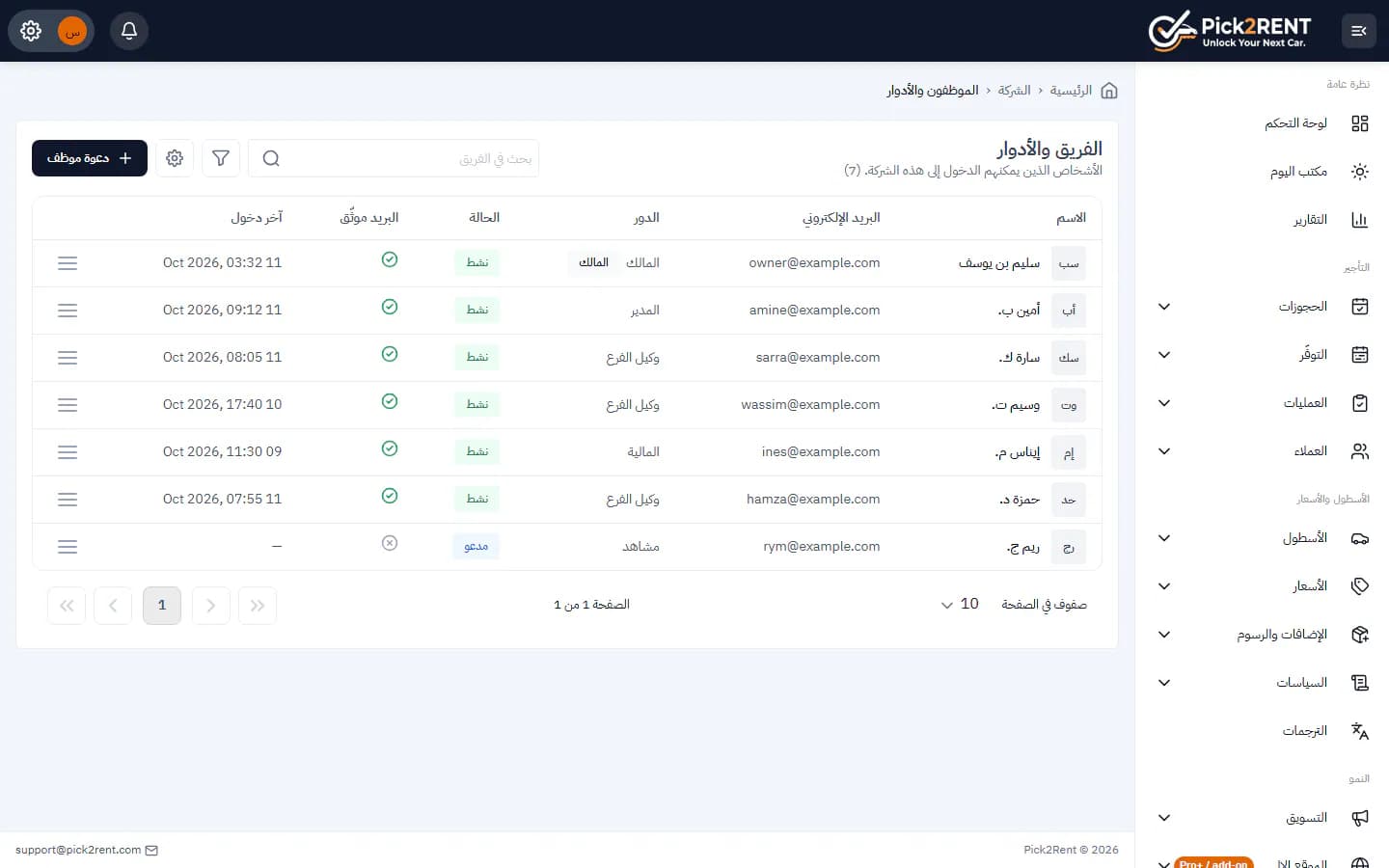
Task: Click الشركة breadcrumb link
Action: 1014,91
